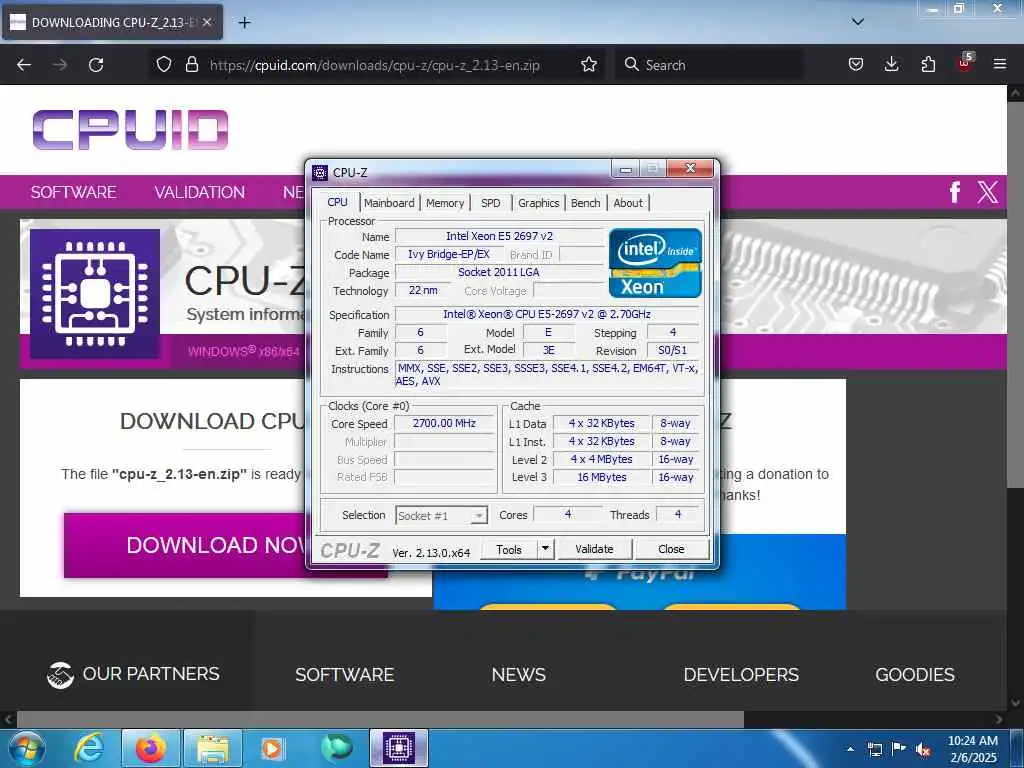Expand the Socket #1 selection dropdown

(479, 516)
